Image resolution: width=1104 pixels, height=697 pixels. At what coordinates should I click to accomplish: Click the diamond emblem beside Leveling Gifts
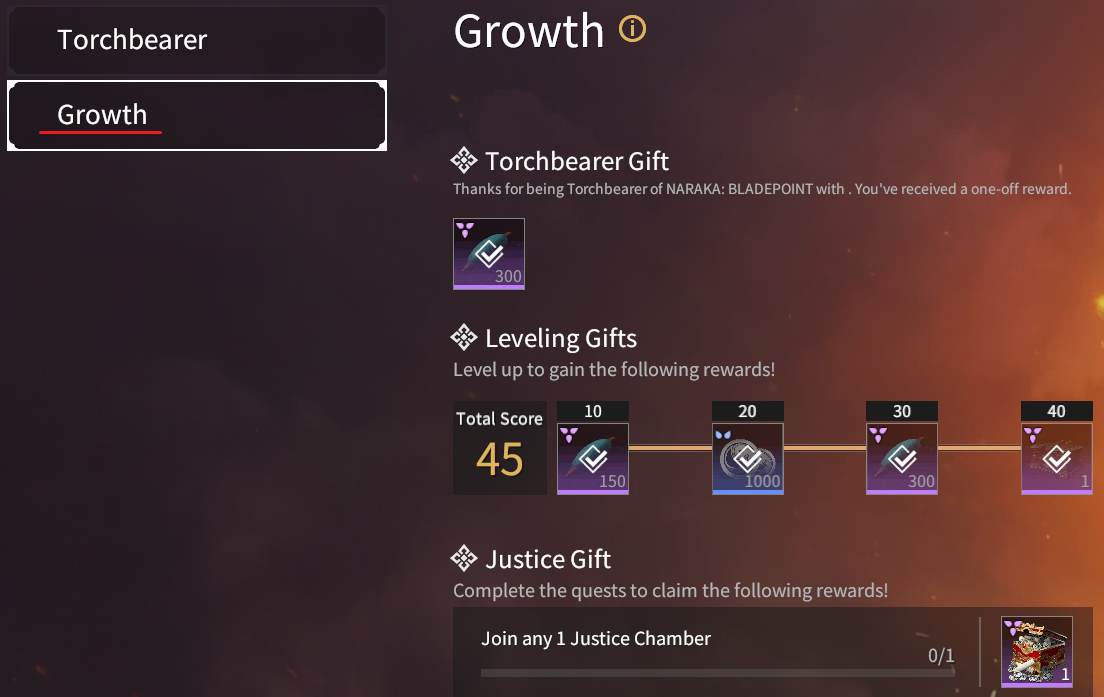(x=464, y=338)
